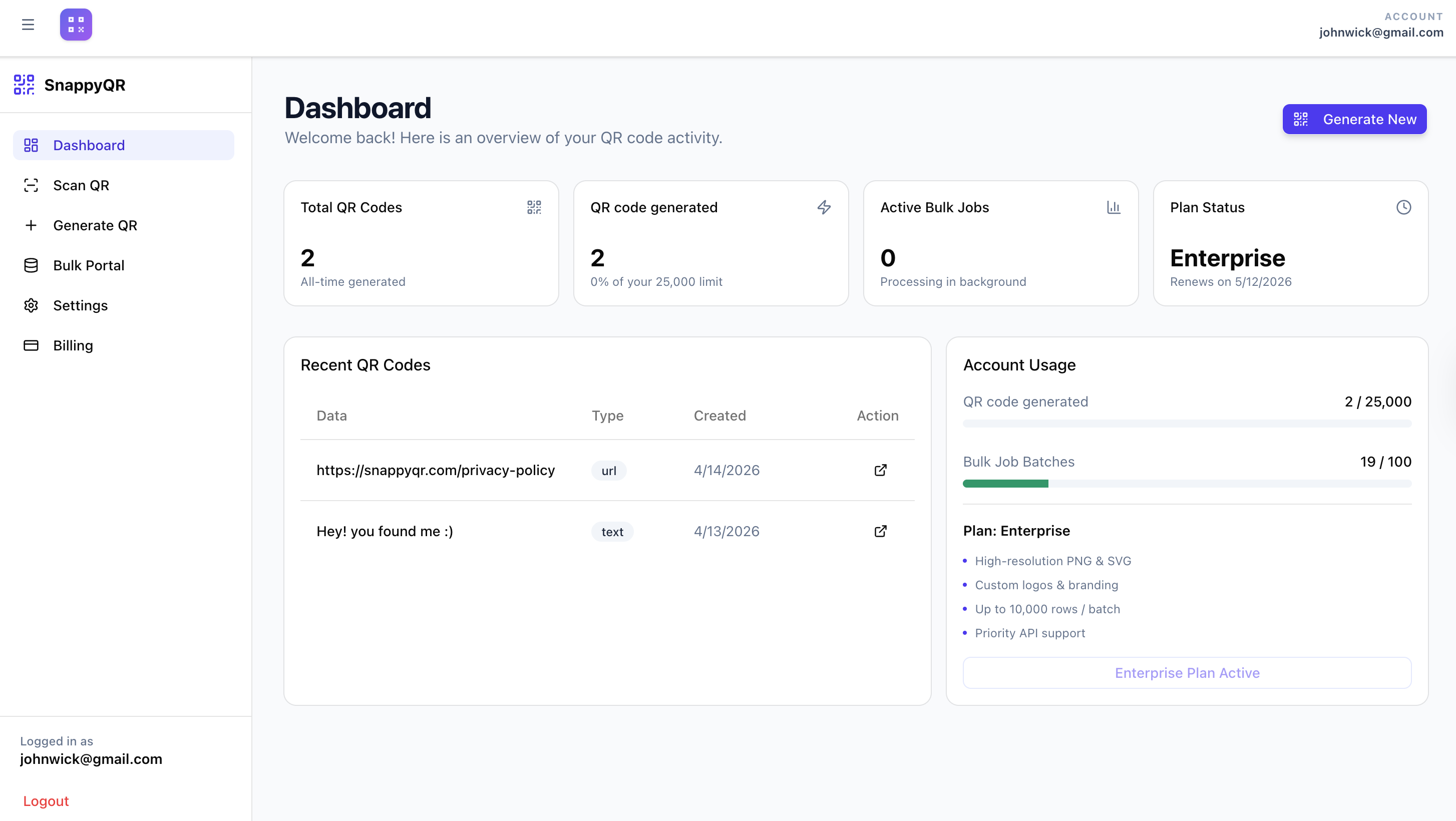Screen dimensions: 1456x821
Task: Click the Logout link
Action: pos(46,800)
